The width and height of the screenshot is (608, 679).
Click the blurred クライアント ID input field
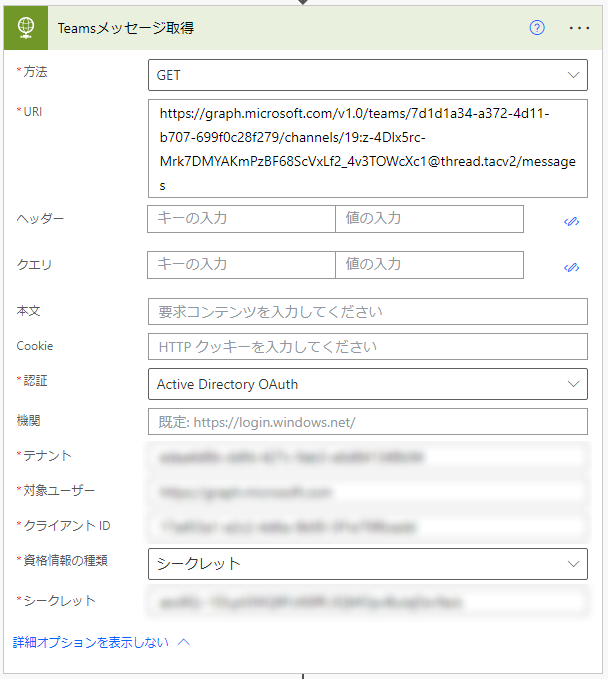[x=368, y=527]
